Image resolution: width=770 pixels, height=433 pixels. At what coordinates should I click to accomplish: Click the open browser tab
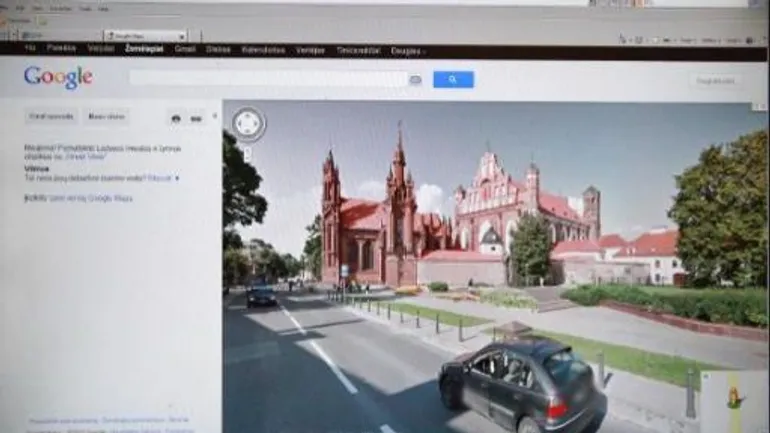(145, 36)
